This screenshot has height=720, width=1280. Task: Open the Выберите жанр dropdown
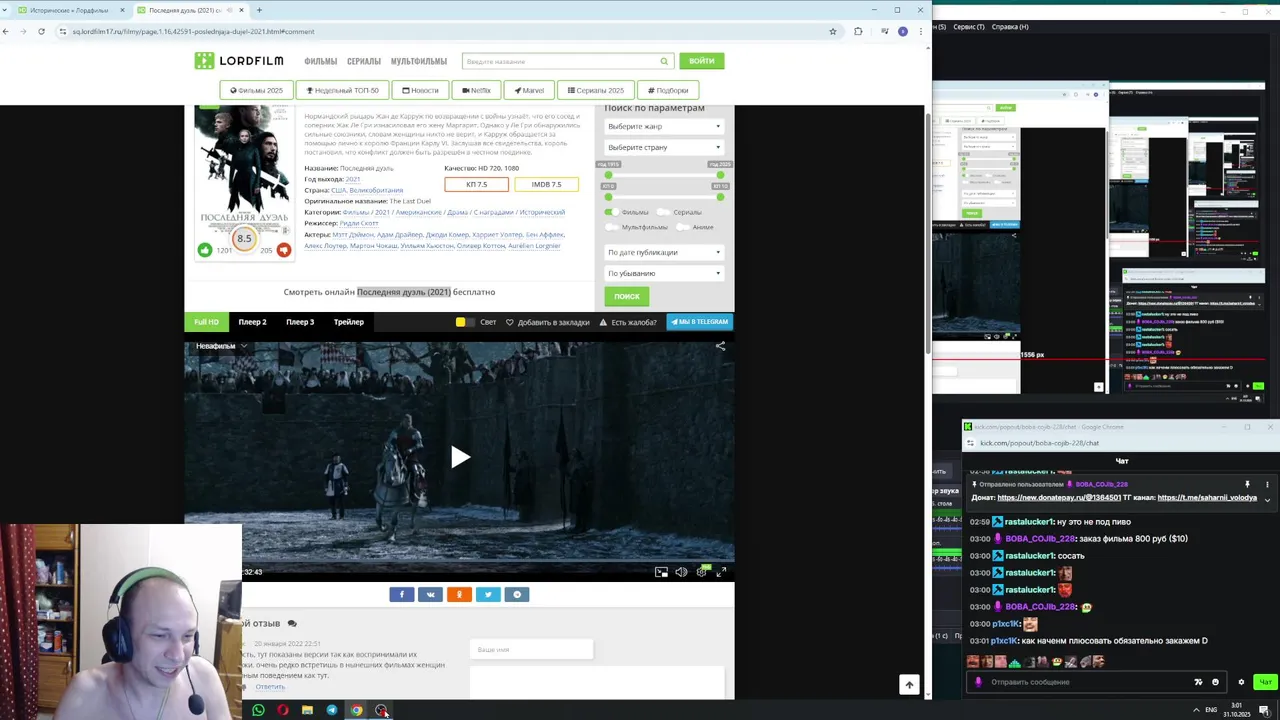(664, 126)
